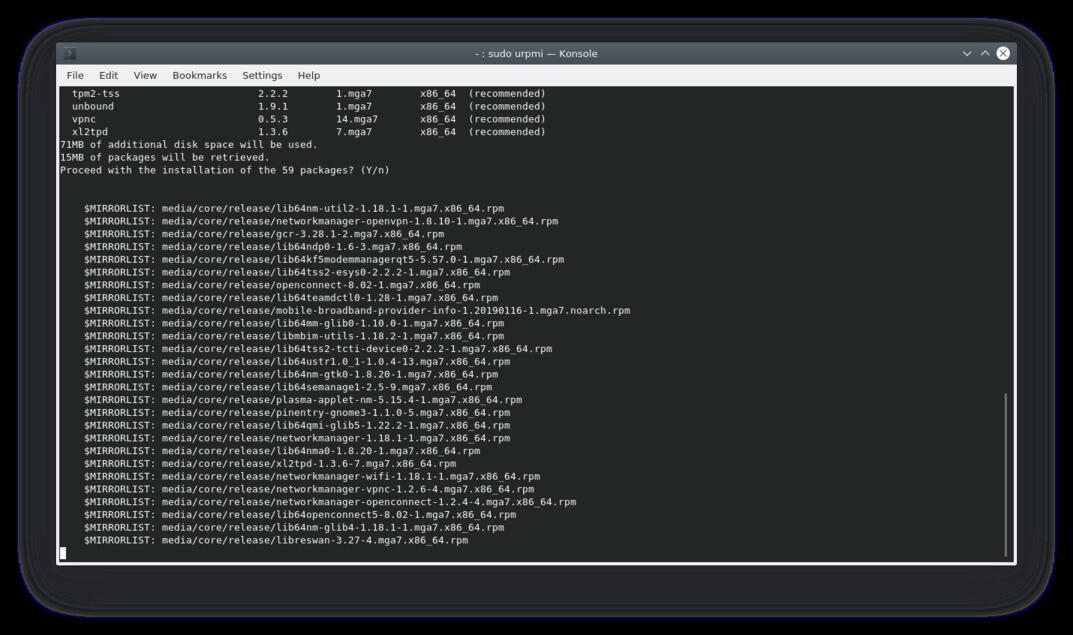This screenshot has width=1073, height=635.
Task: Click the libreswan-3.27-4 rpm line
Action: (276, 541)
